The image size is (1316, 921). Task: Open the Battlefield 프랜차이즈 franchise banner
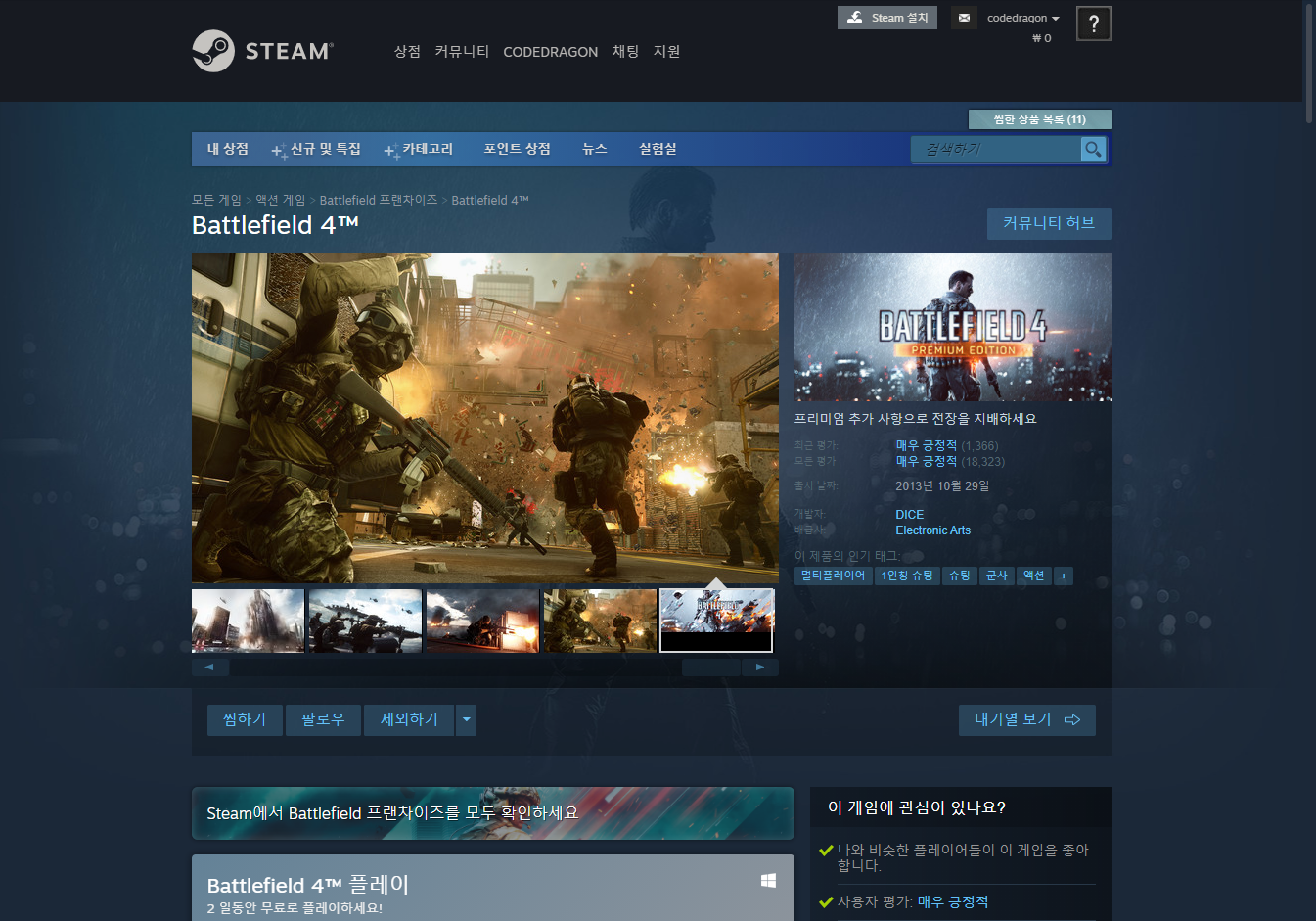(493, 813)
